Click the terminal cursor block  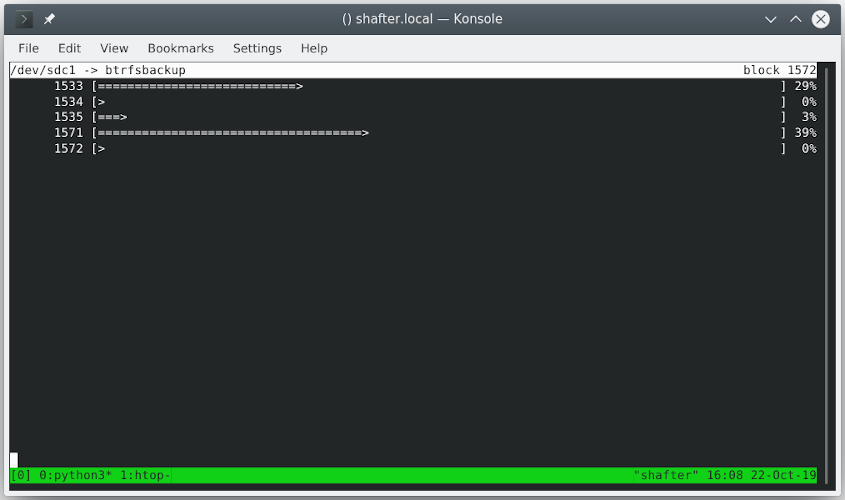coord(14,460)
